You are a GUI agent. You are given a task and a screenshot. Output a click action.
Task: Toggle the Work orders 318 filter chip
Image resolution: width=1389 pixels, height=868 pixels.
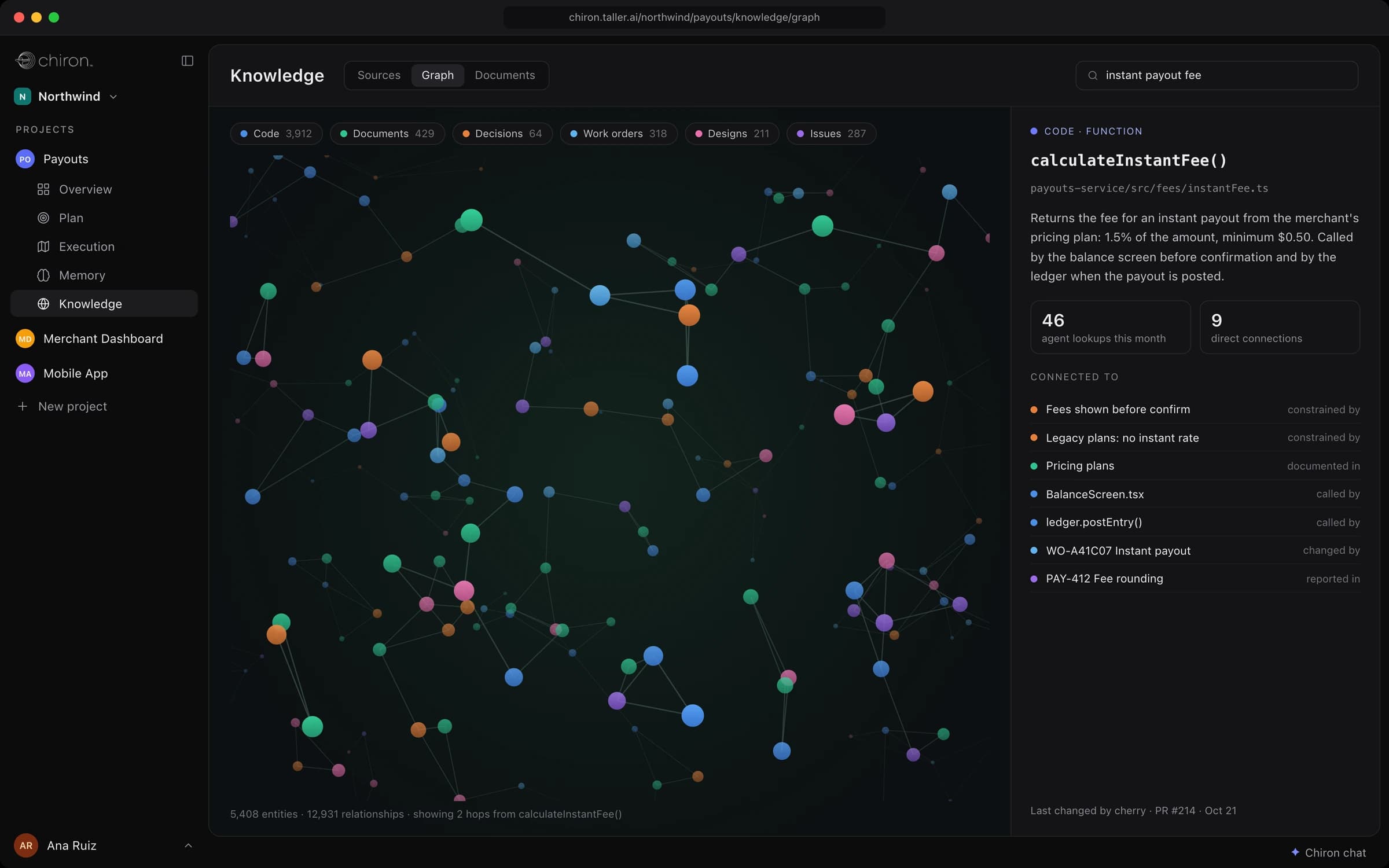[x=618, y=134]
